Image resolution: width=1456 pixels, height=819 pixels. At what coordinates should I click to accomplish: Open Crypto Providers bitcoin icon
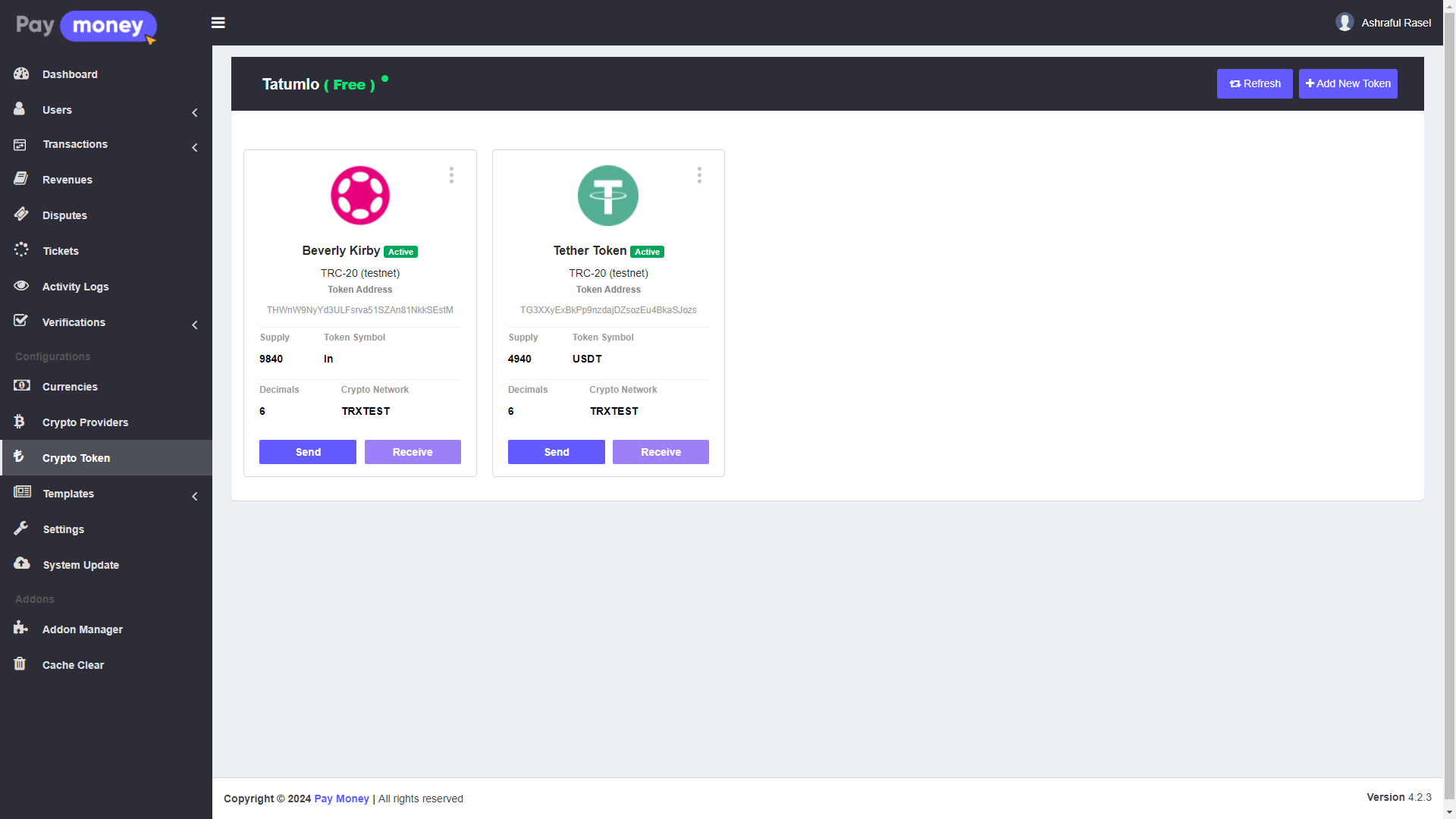pyautogui.click(x=20, y=422)
